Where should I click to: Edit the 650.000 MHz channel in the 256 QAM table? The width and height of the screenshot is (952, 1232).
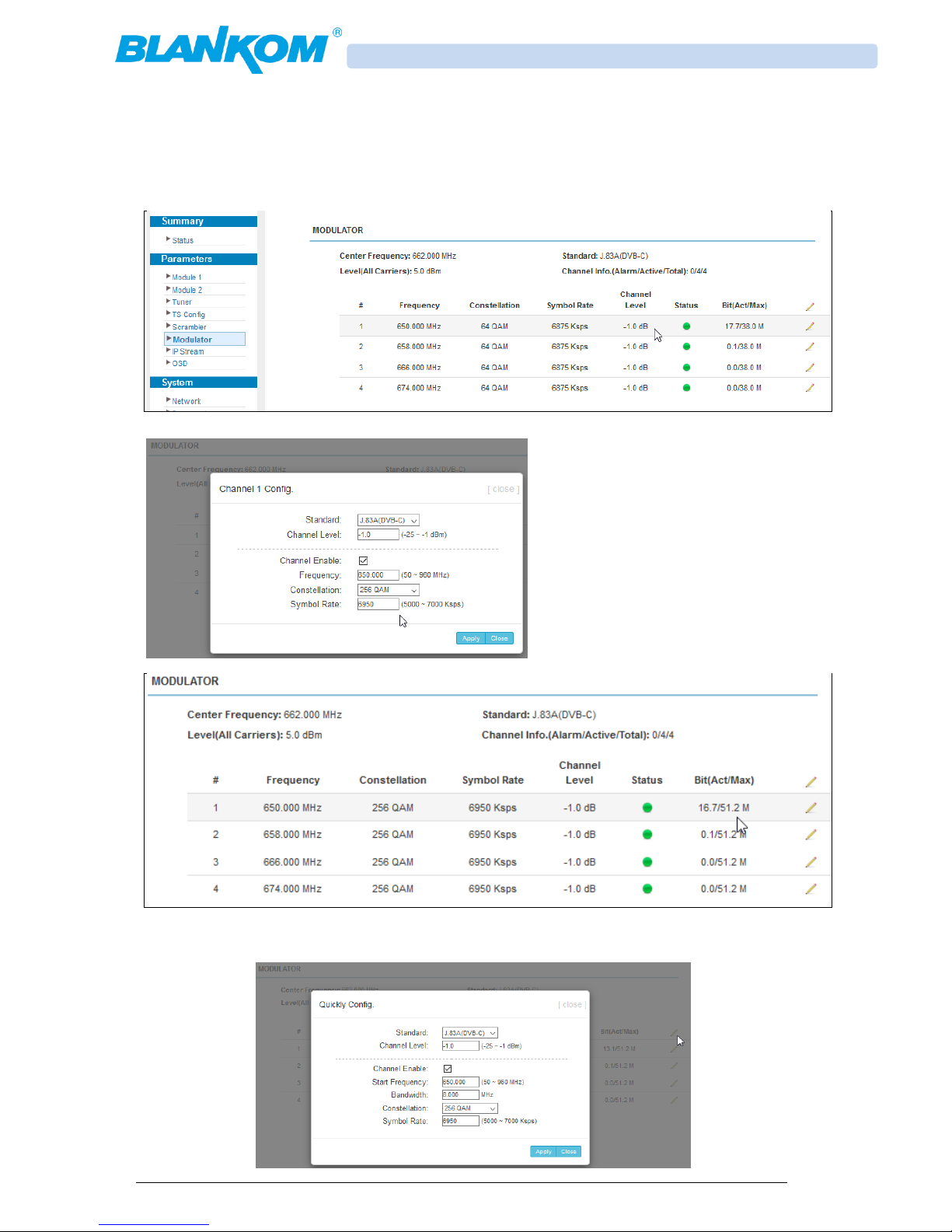tap(811, 808)
